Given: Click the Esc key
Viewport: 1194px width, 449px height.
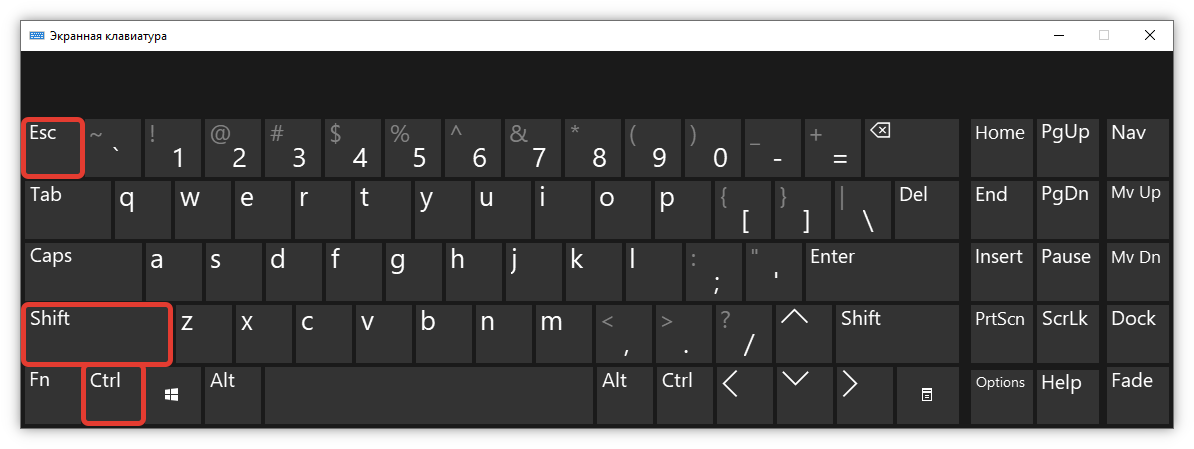Looking at the screenshot, I should (x=53, y=148).
